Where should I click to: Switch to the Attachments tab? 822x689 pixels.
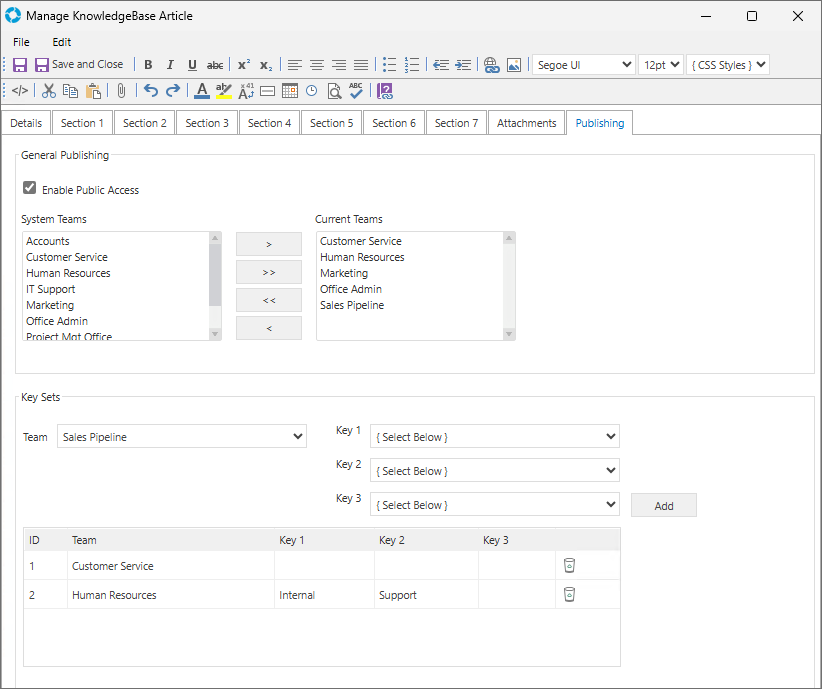[526, 123]
